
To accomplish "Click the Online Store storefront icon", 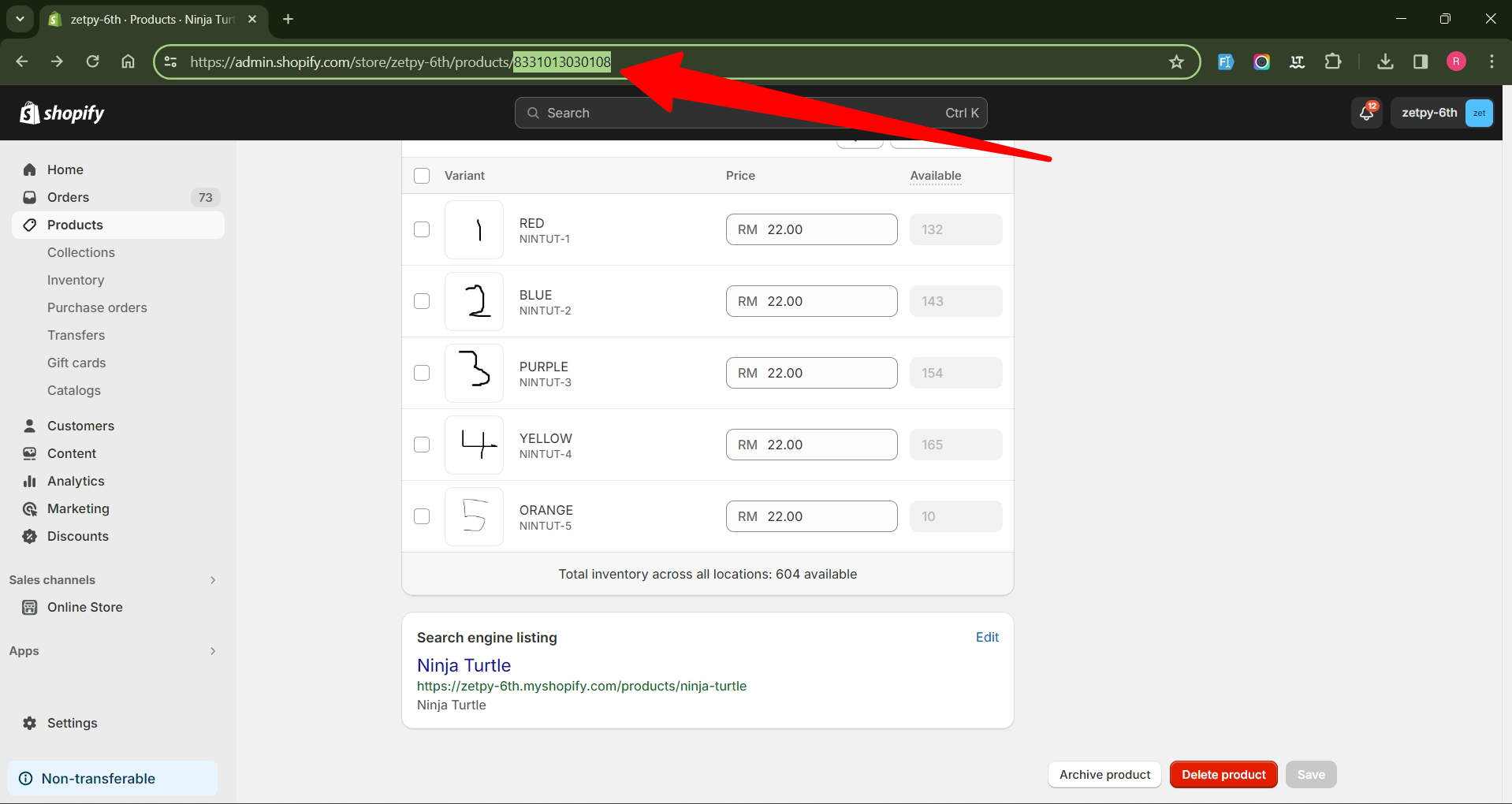I will (x=30, y=607).
